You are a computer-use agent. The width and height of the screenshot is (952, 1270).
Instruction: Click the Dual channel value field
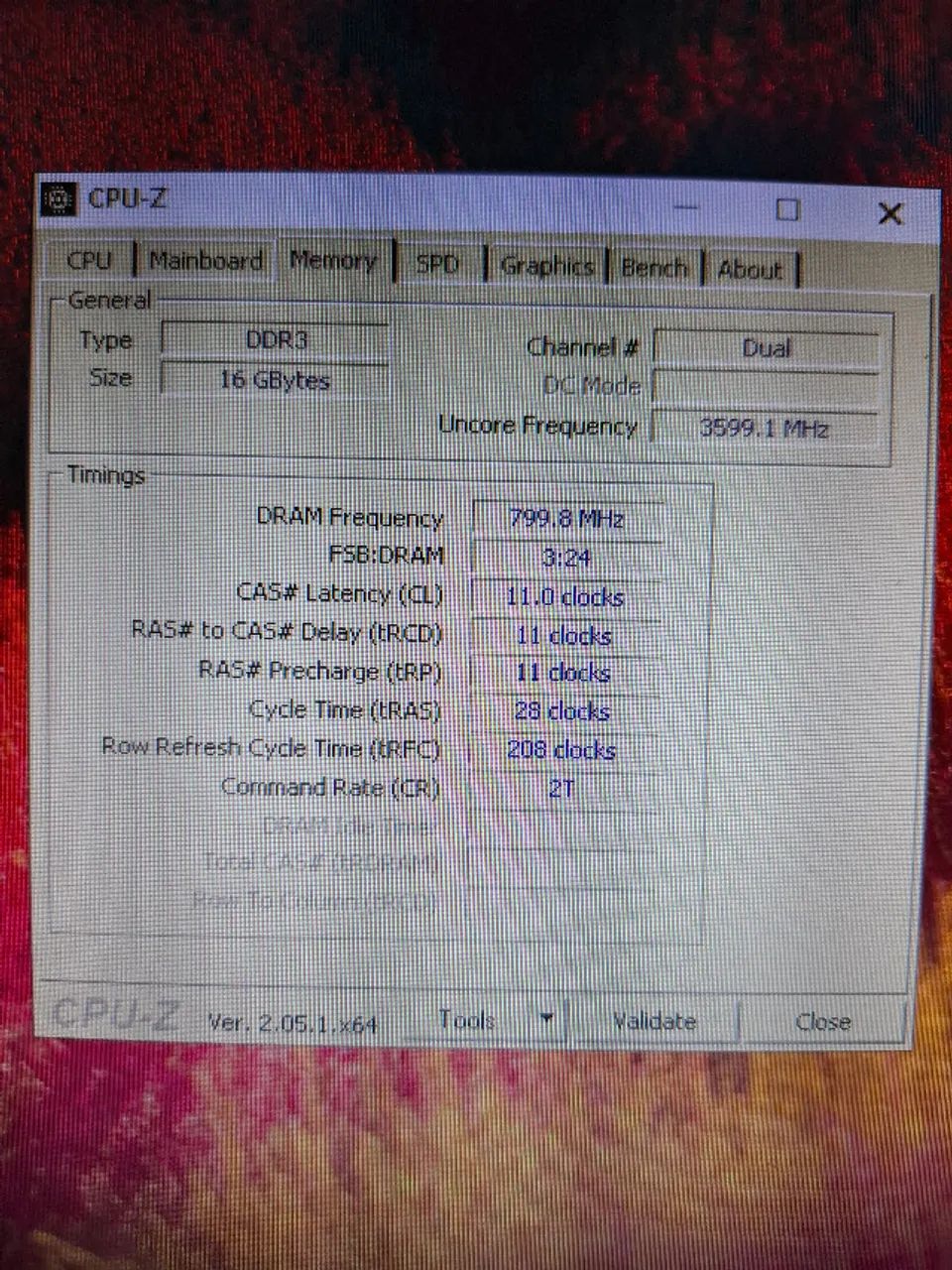click(766, 349)
